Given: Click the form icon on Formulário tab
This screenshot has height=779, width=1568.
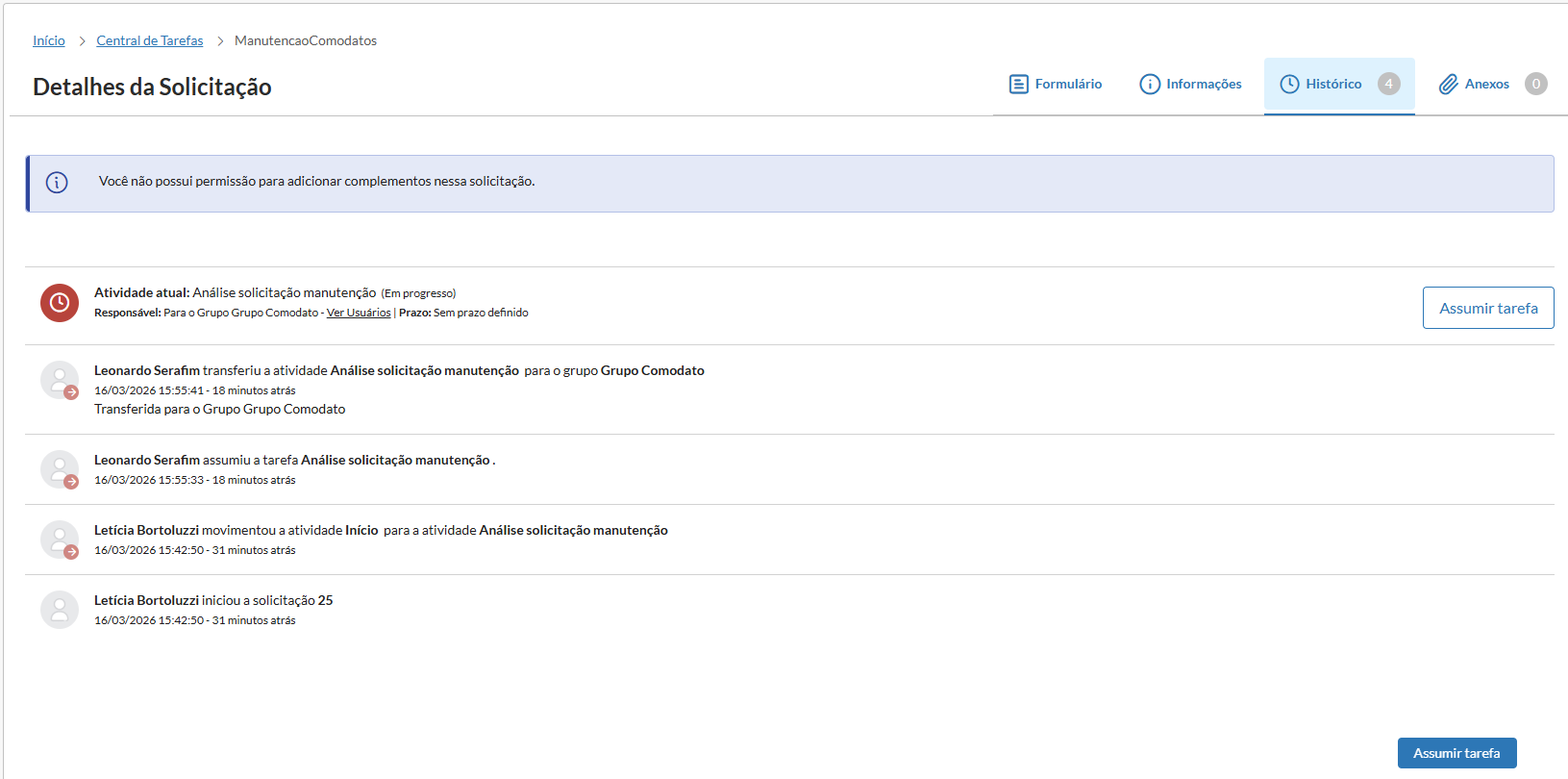Looking at the screenshot, I should 1018,85.
